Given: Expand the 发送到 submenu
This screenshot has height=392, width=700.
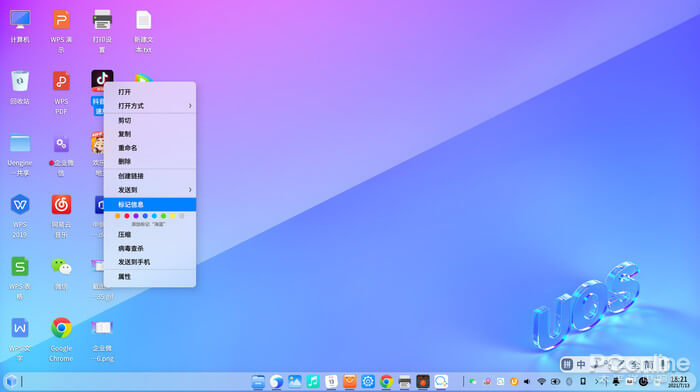Looking at the screenshot, I should tap(150, 190).
